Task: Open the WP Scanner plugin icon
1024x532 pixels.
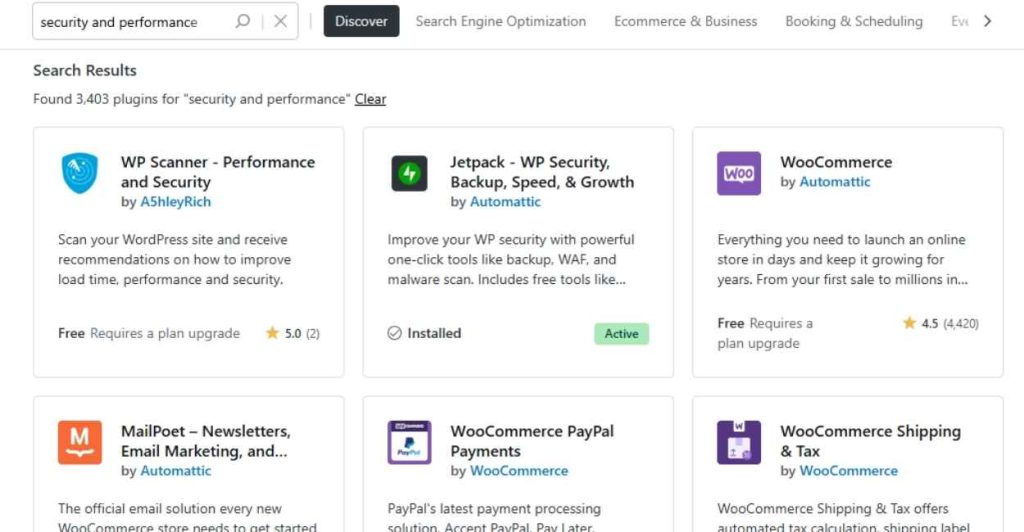Action: tap(80, 173)
